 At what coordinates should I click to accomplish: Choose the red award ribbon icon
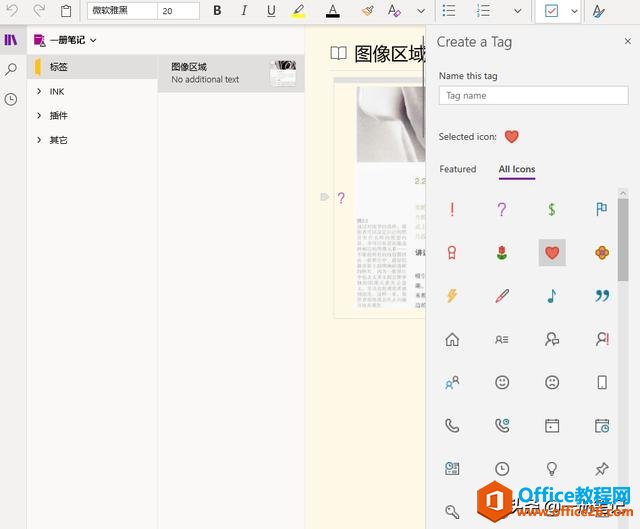[452, 253]
